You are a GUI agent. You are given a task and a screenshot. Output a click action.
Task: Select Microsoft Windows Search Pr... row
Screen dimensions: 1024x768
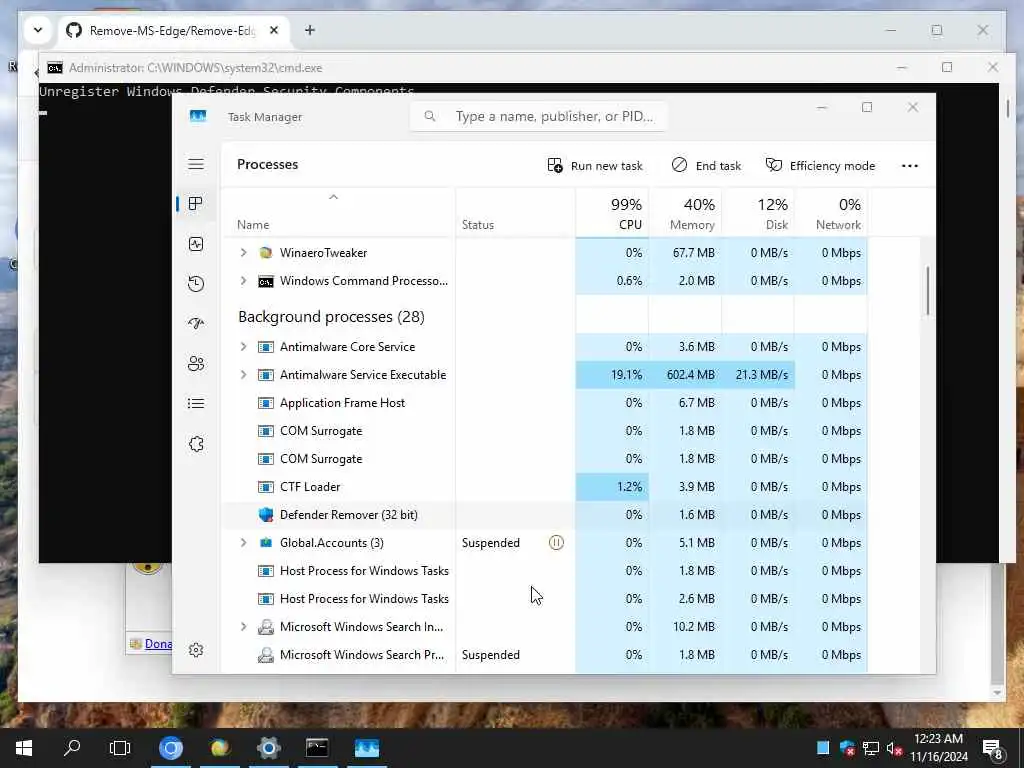[x=544, y=655]
